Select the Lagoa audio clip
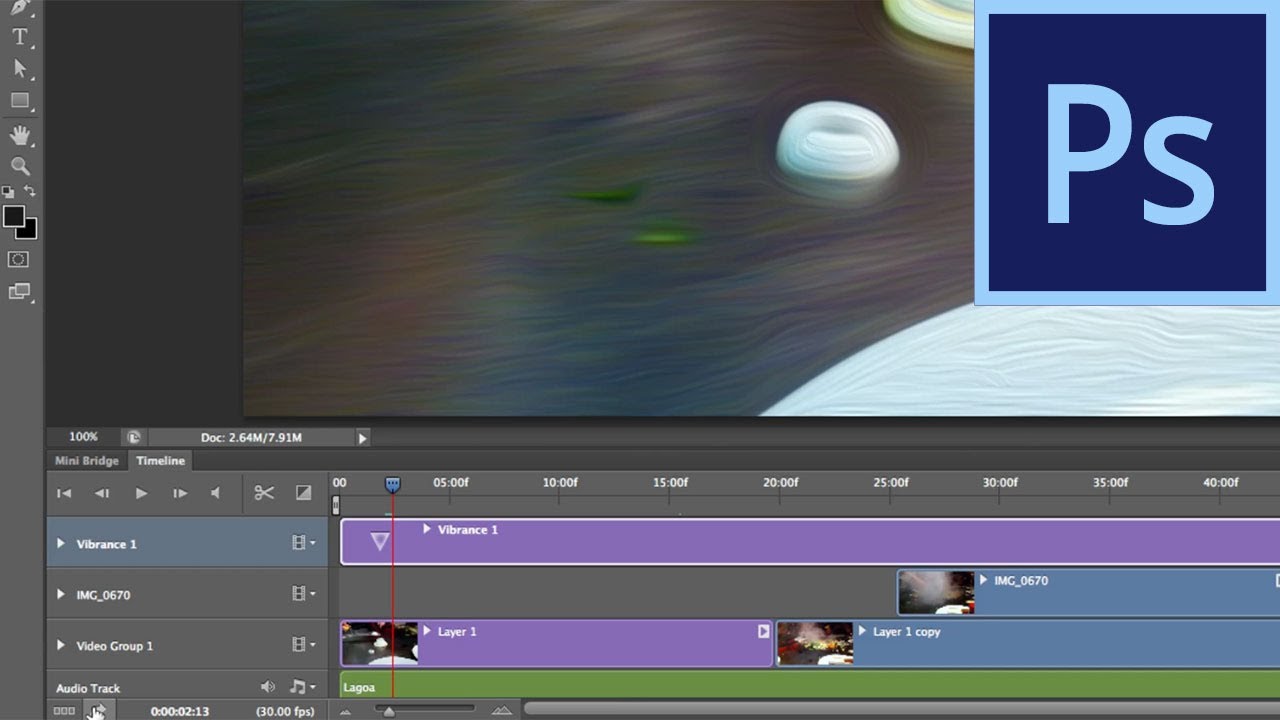The image size is (1280, 720). click(x=810, y=685)
